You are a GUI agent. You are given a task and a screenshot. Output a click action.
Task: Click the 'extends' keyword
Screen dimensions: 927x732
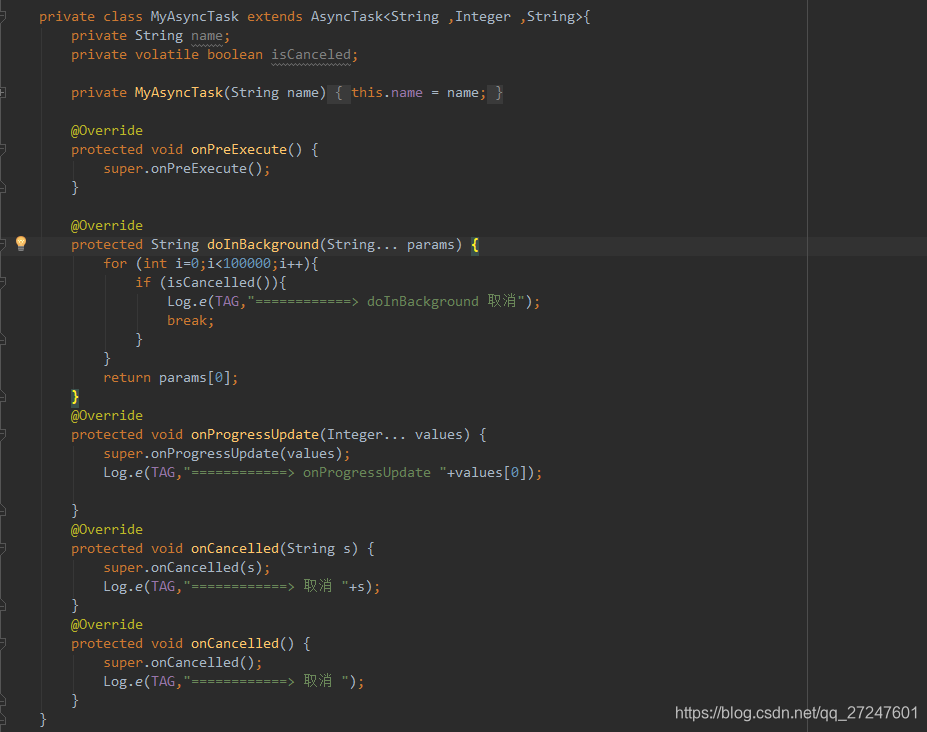[x=275, y=17]
